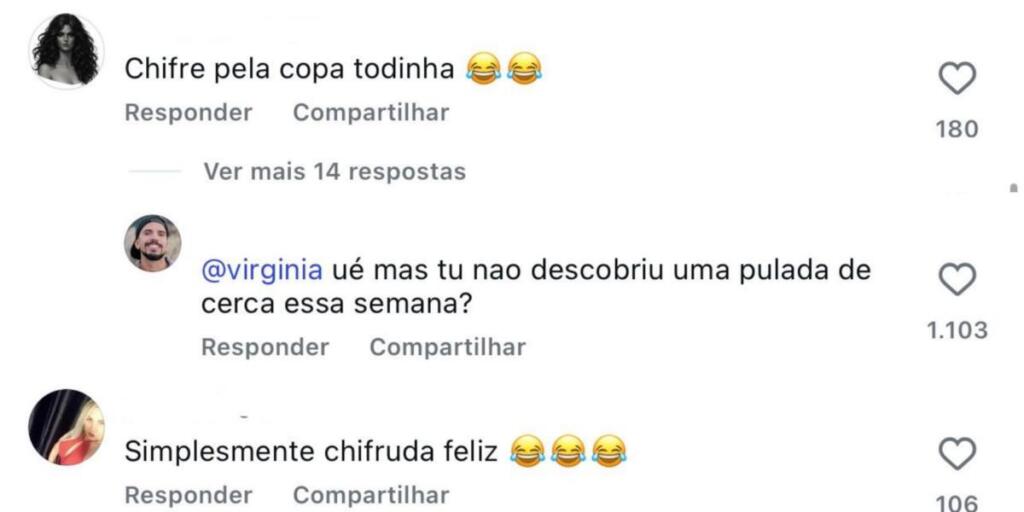Viewport: 1024px width, 512px height.
Task: Click the 180 likes count
Action: (957, 129)
